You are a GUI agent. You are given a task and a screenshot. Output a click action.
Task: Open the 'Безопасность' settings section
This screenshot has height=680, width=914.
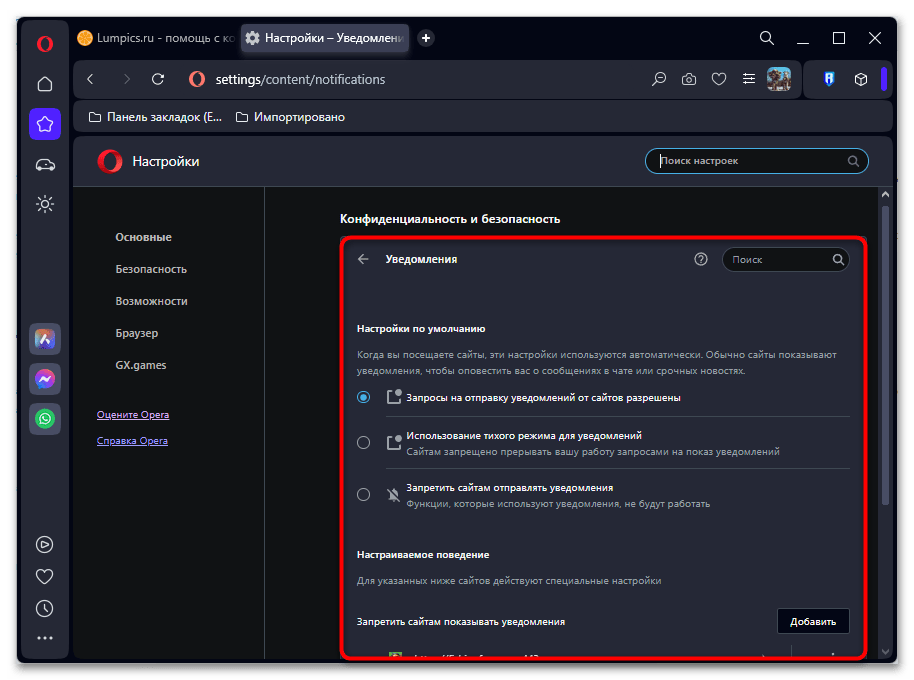point(151,269)
